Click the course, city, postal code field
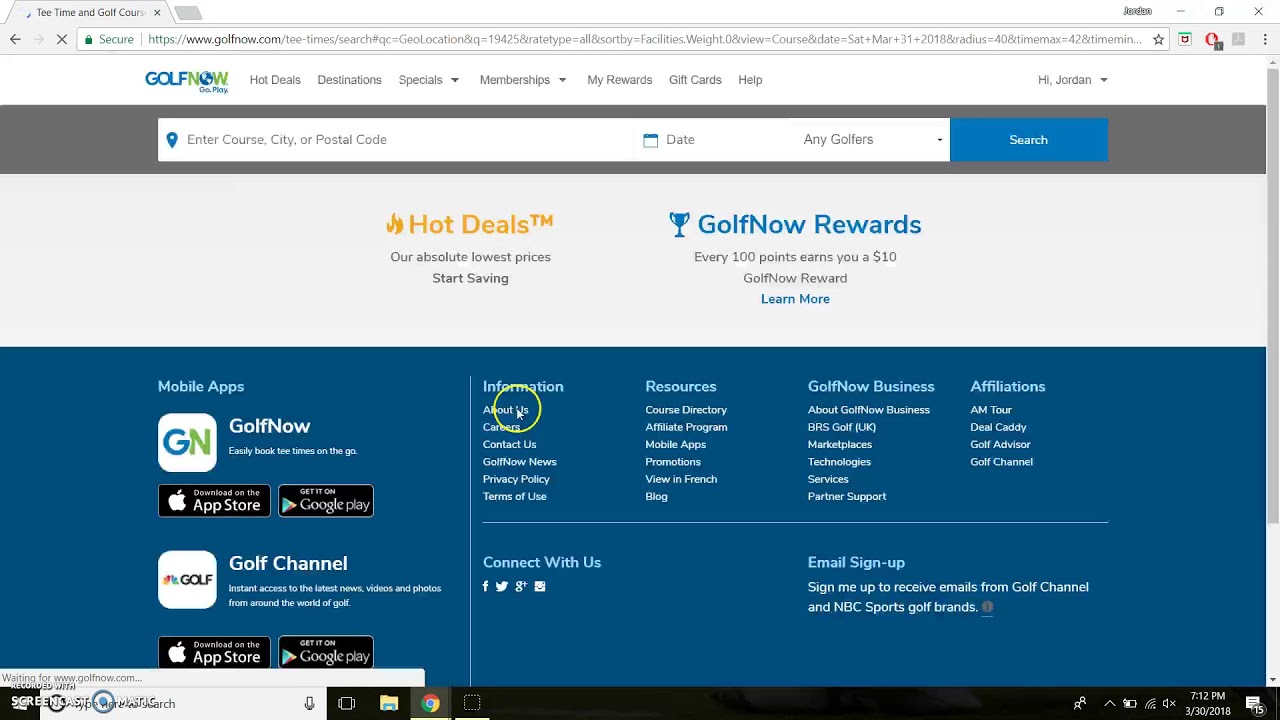The height and width of the screenshot is (720, 1280). coord(397,140)
